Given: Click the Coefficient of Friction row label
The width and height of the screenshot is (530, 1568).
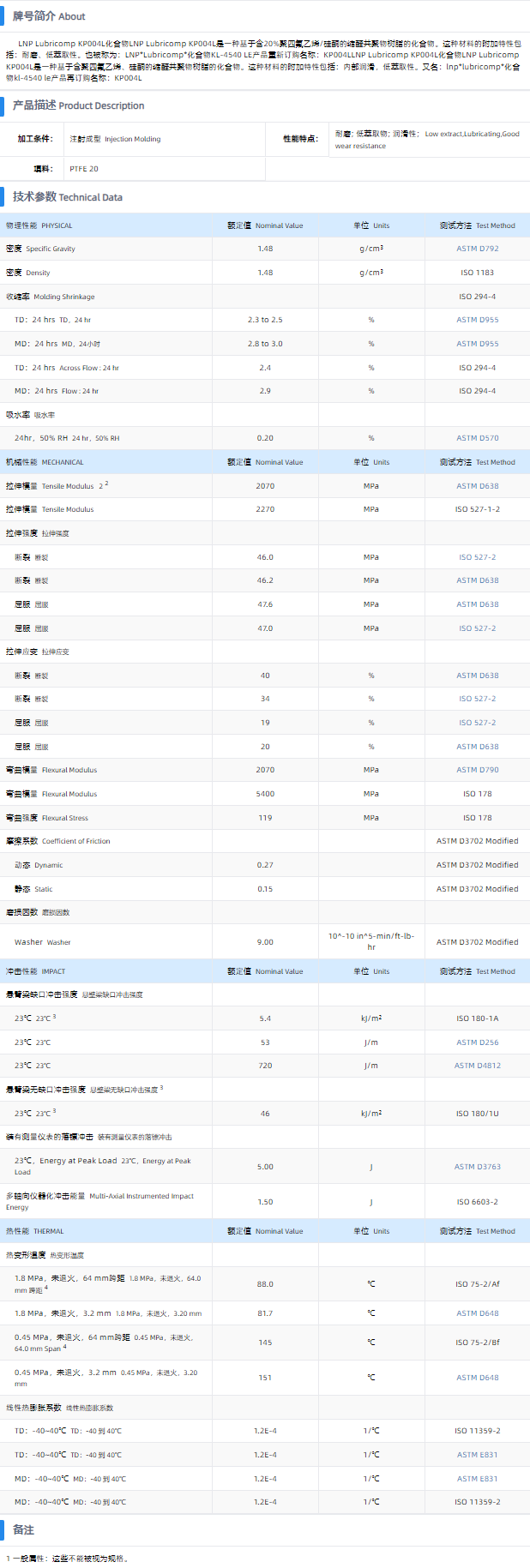Looking at the screenshot, I should pyautogui.click(x=58, y=841).
